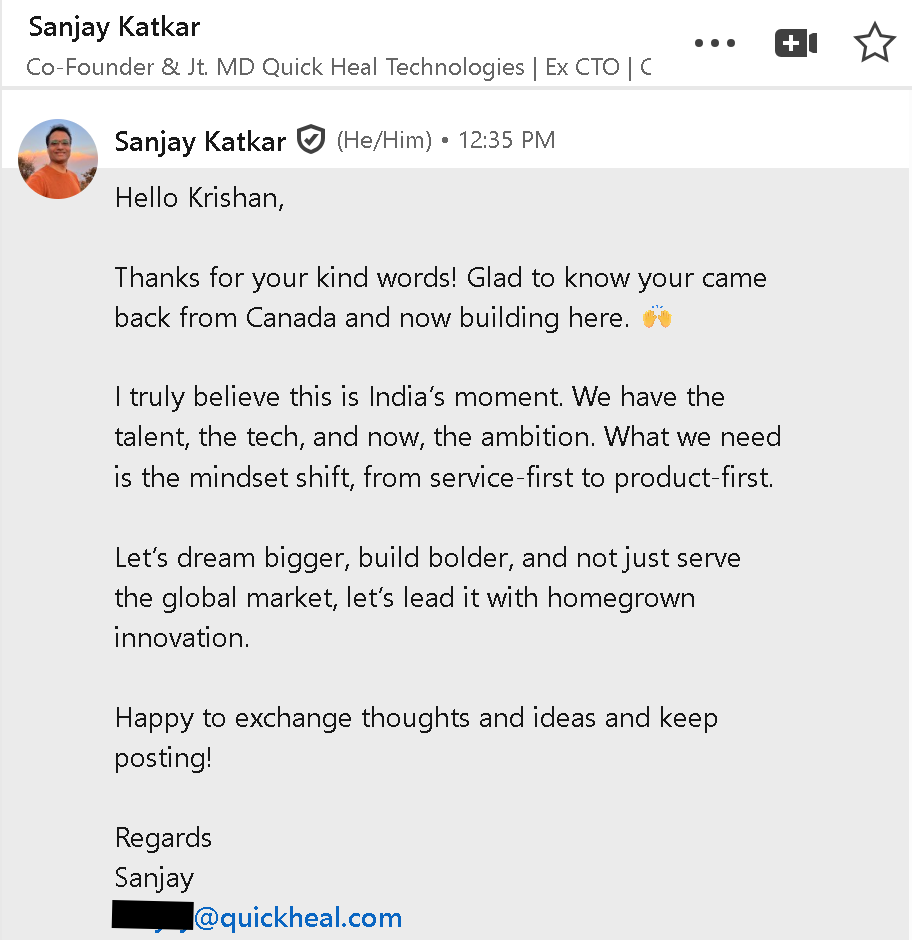This screenshot has width=912, height=940.
Task: Click the "Regards" sign-off text
Action: click(x=163, y=837)
